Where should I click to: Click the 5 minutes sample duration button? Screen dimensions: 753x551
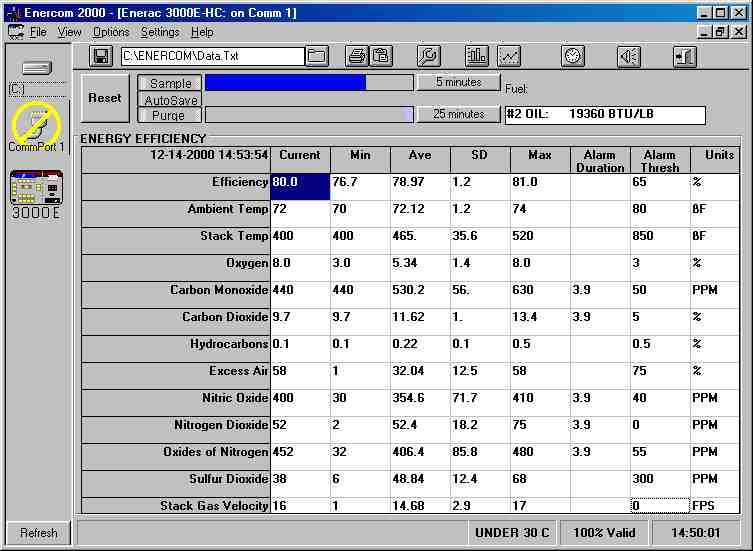tap(458, 82)
